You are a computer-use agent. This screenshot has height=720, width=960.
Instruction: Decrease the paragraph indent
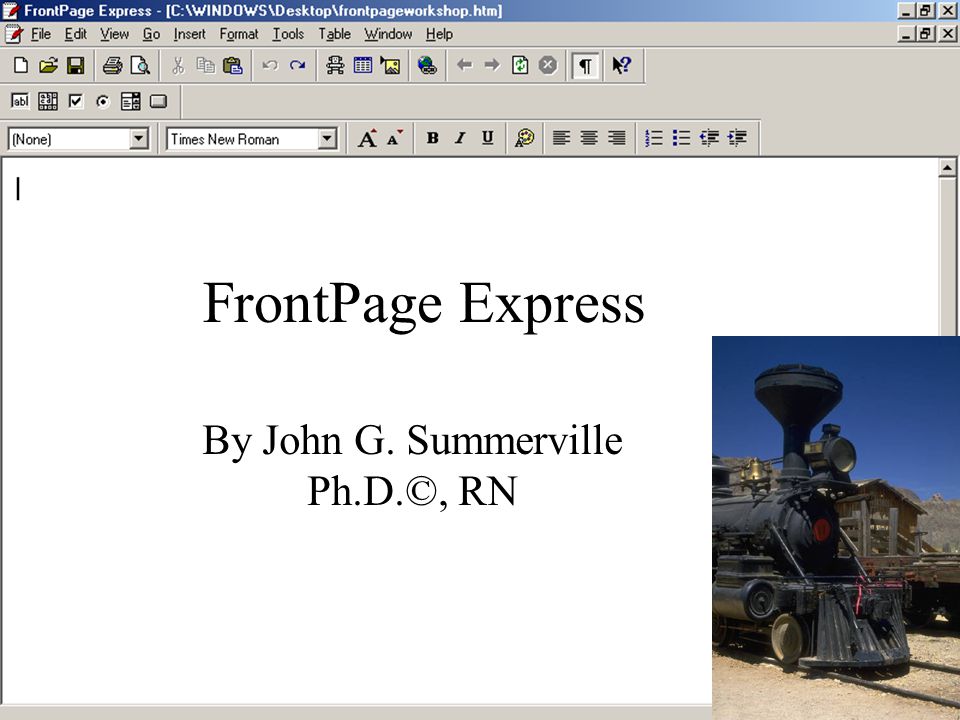(709, 138)
